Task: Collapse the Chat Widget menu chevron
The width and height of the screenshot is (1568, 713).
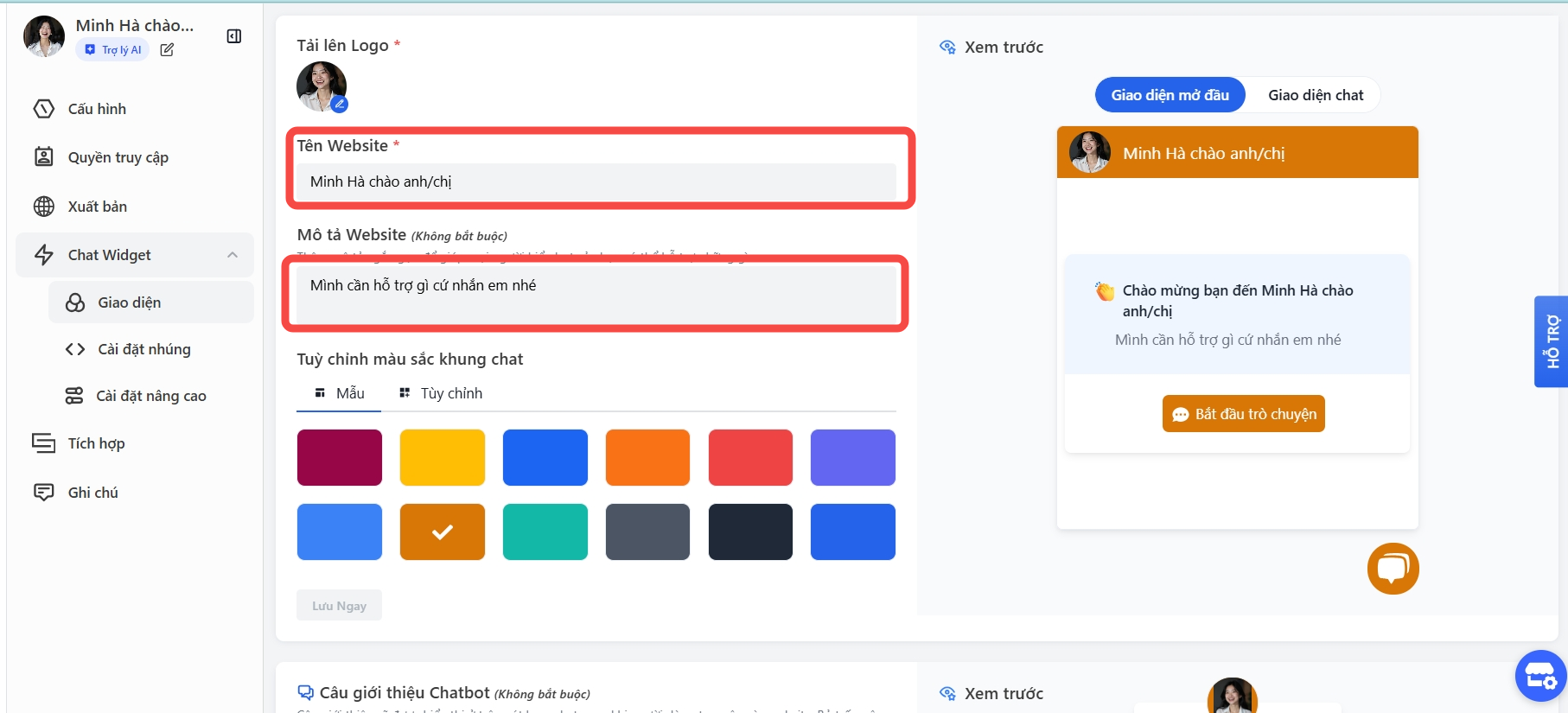Action: [233, 255]
